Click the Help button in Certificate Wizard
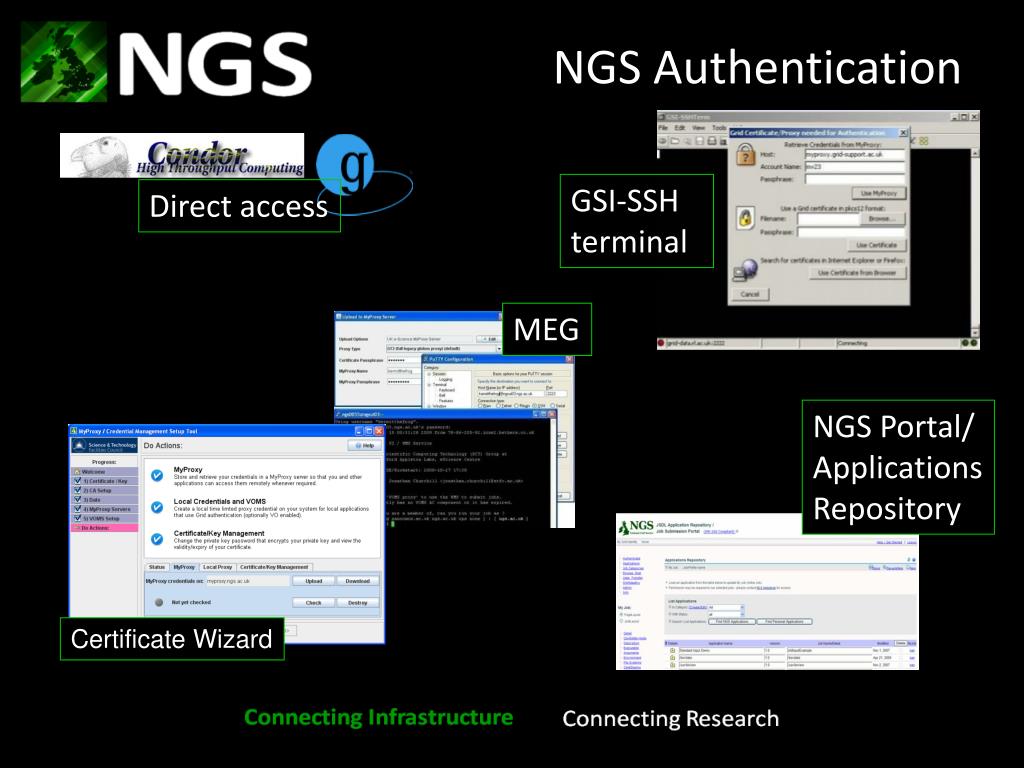 point(364,445)
